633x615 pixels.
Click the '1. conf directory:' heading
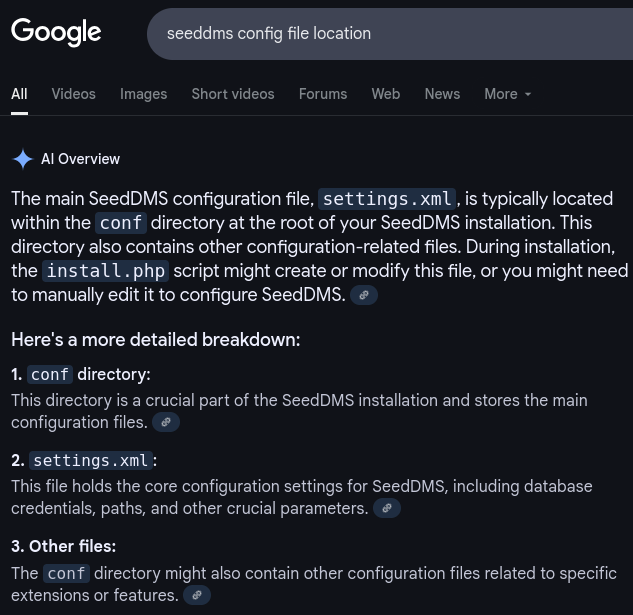[80, 374]
